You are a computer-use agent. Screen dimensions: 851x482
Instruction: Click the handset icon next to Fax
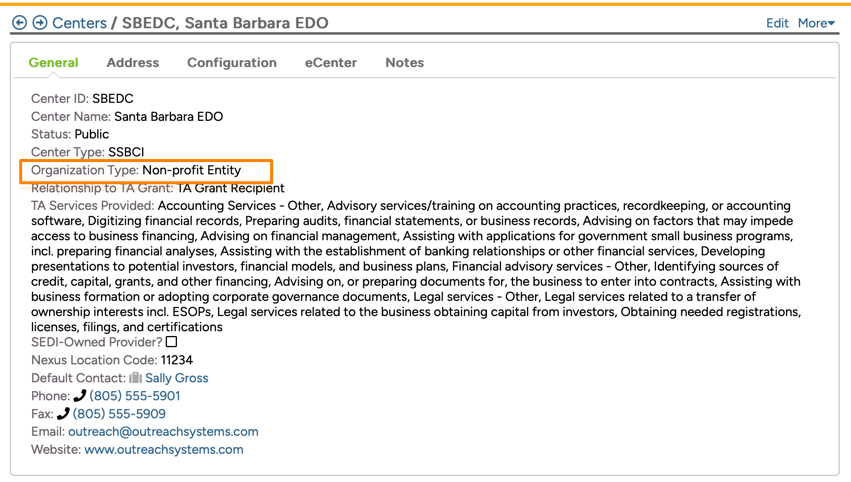(63, 414)
